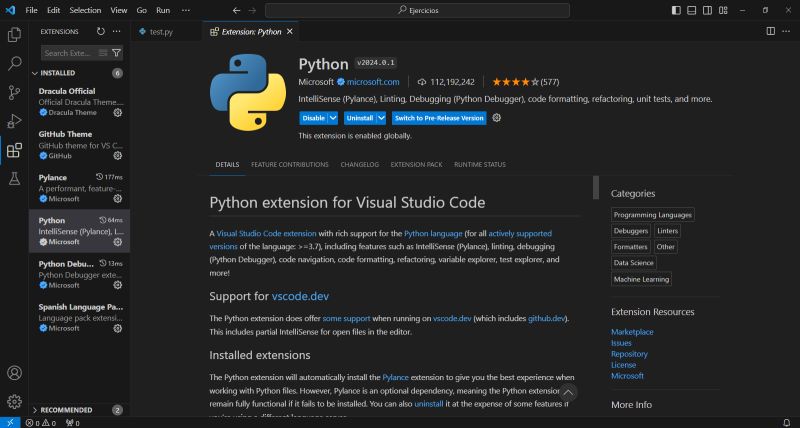Open manage gear for Spanish Language Pack
The height and width of the screenshot is (428, 800).
118,329
